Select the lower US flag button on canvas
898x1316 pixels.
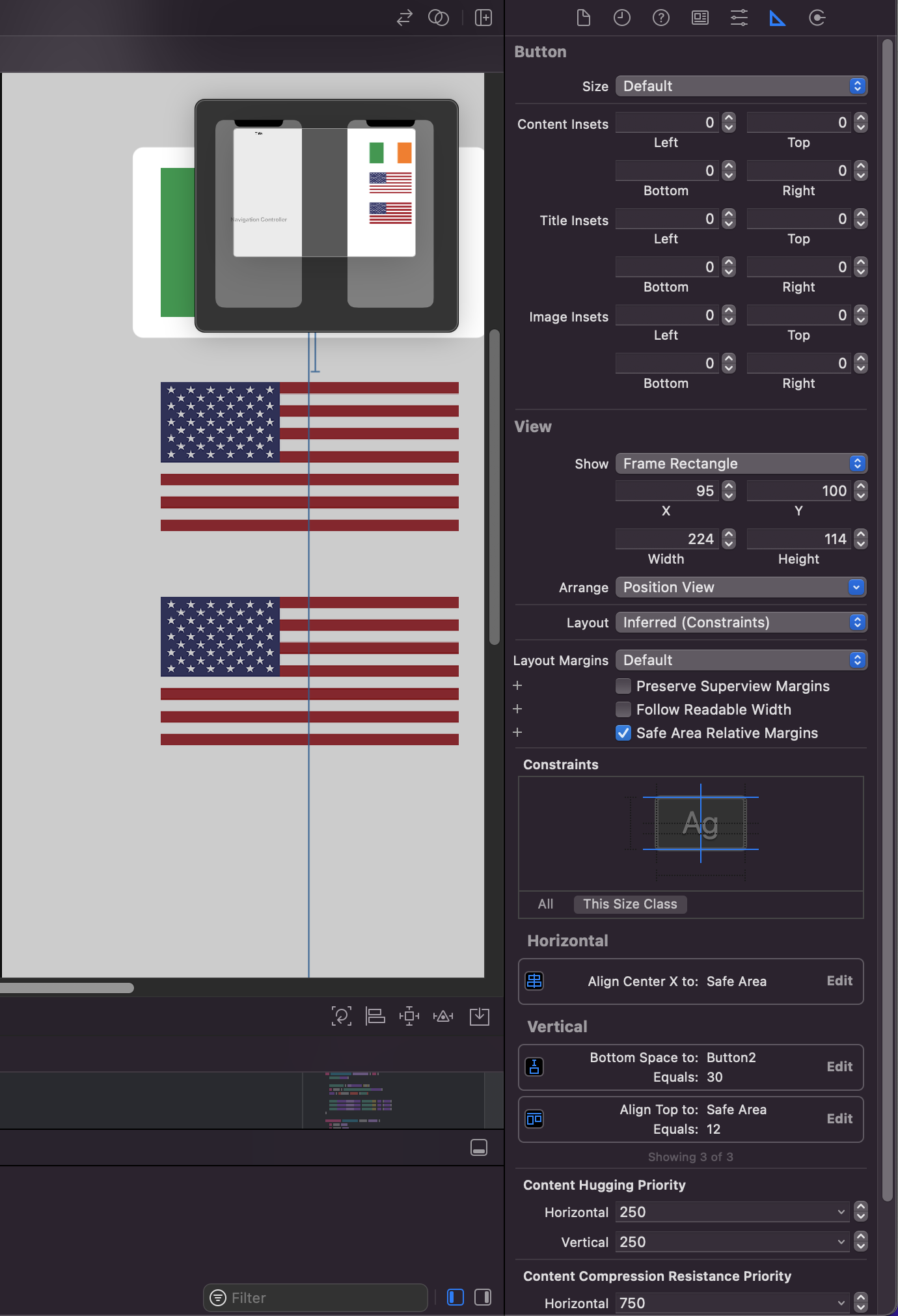coord(310,671)
